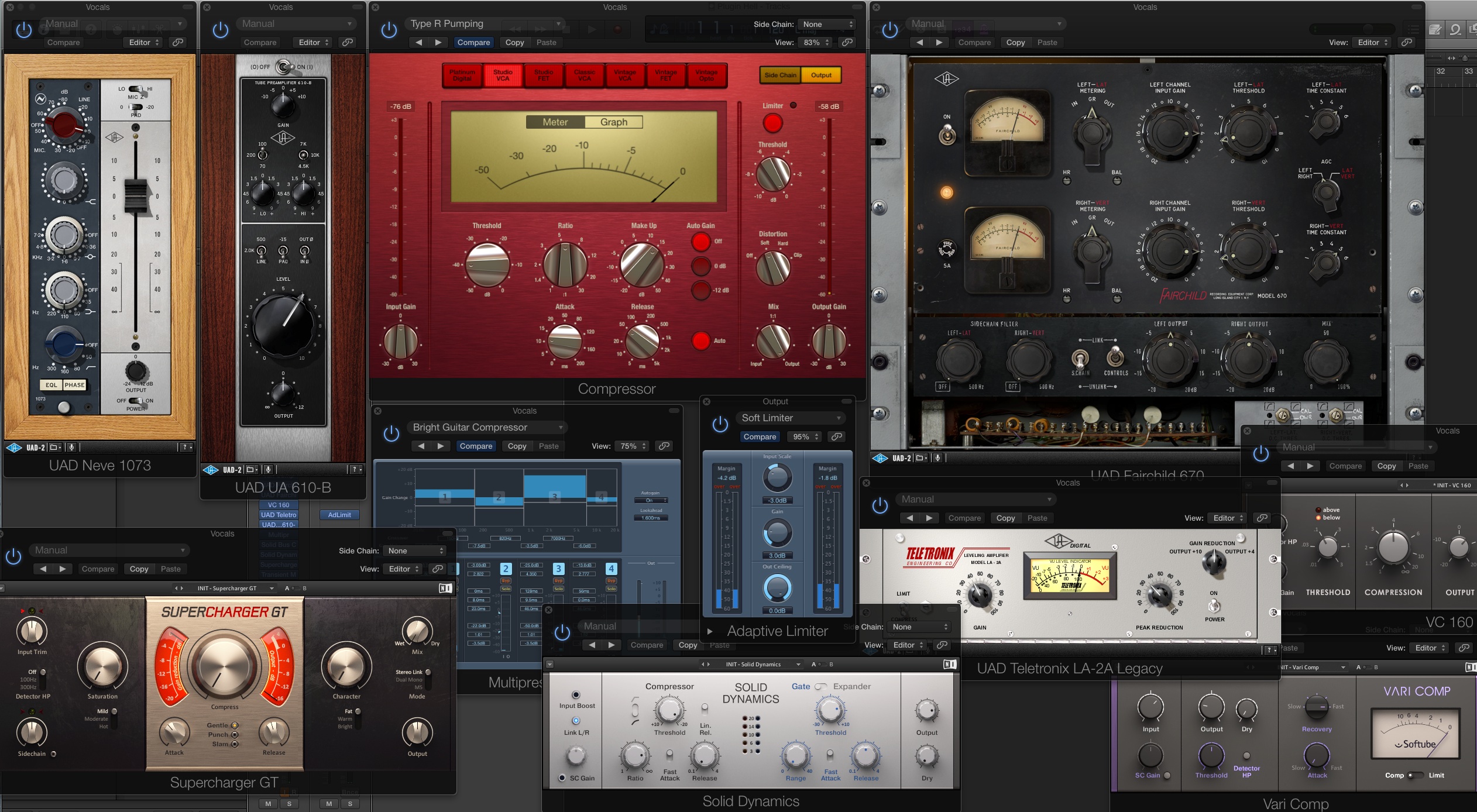Select Output tab beside Side Chain in Compressor

click(821, 75)
